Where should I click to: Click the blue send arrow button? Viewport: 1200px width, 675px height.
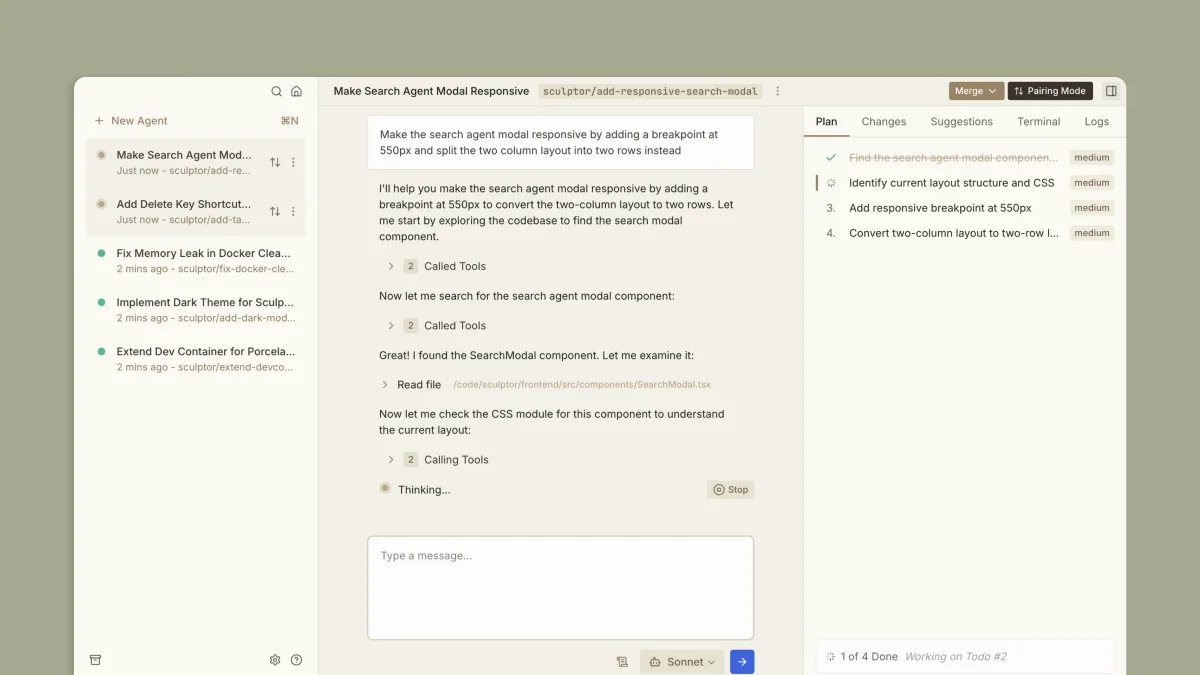tap(742, 662)
